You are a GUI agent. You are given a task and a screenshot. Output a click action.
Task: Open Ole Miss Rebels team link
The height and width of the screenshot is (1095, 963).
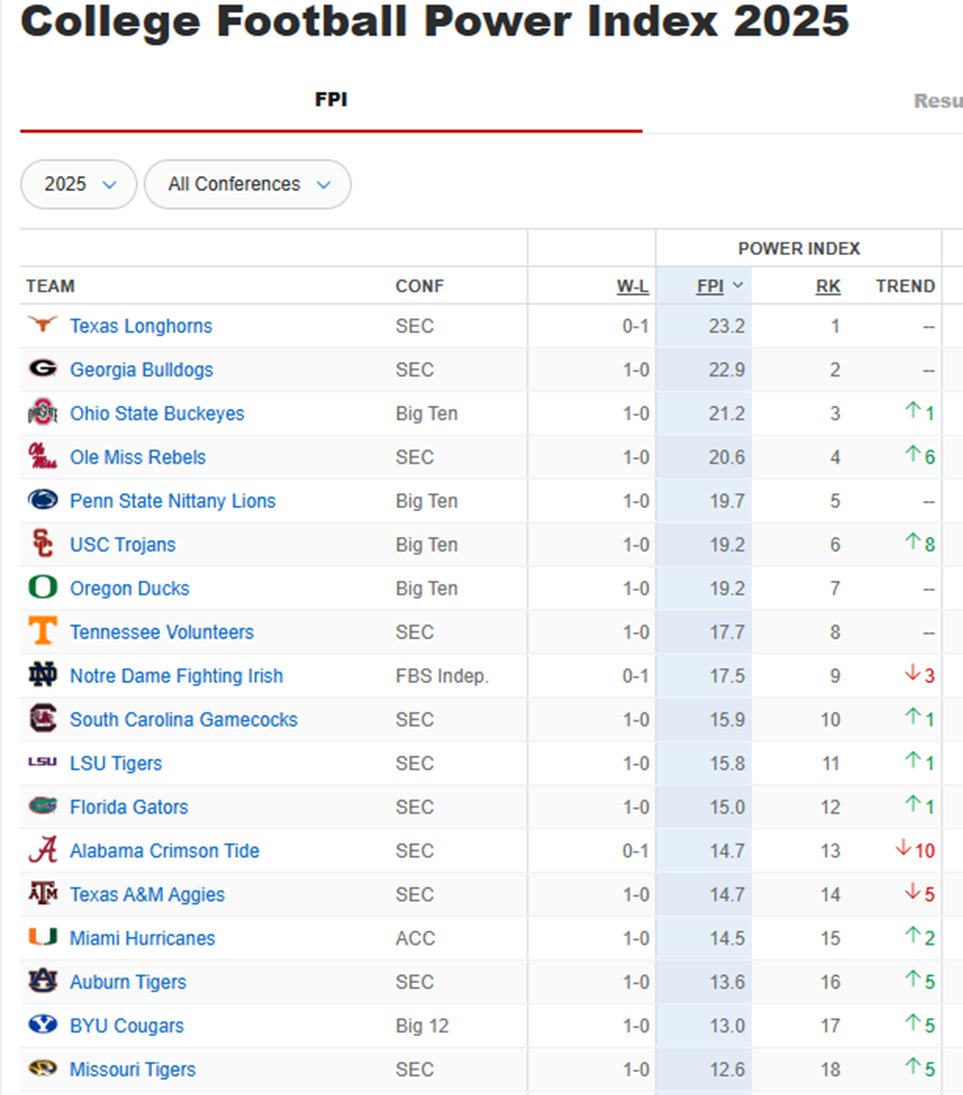pos(138,457)
